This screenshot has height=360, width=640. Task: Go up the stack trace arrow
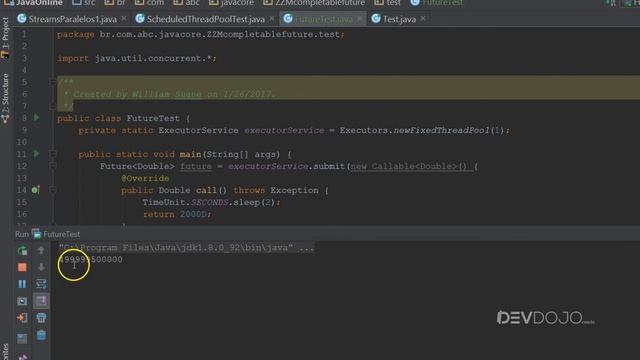click(x=41, y=251)
